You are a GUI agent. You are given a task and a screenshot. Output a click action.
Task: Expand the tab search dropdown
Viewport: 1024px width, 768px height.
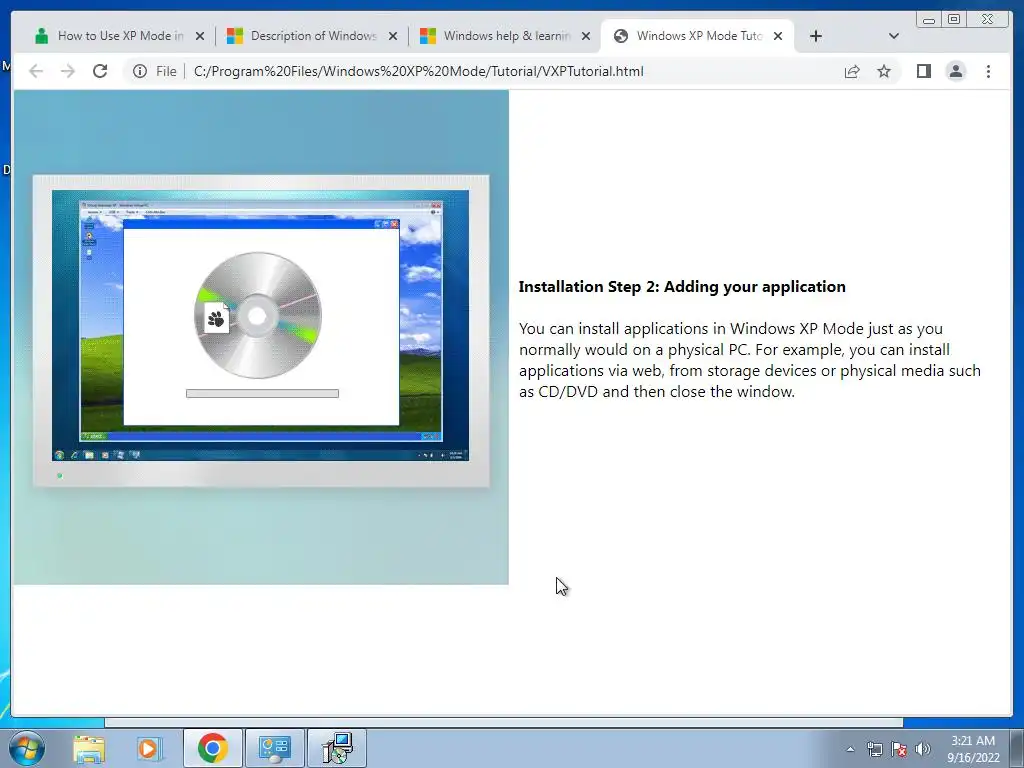click(894, 36)
